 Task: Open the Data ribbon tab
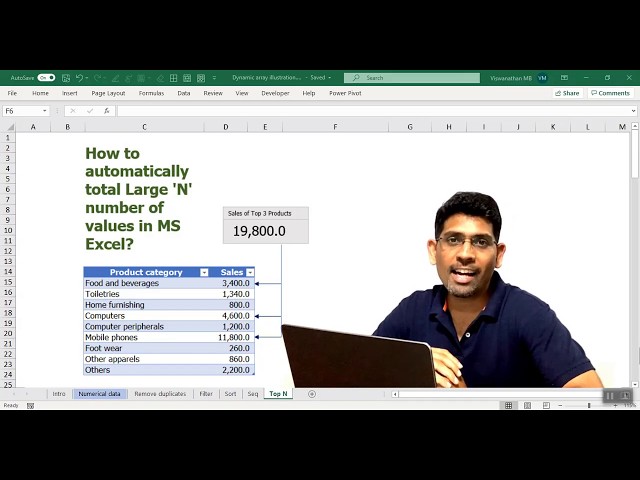coord(184,93)
